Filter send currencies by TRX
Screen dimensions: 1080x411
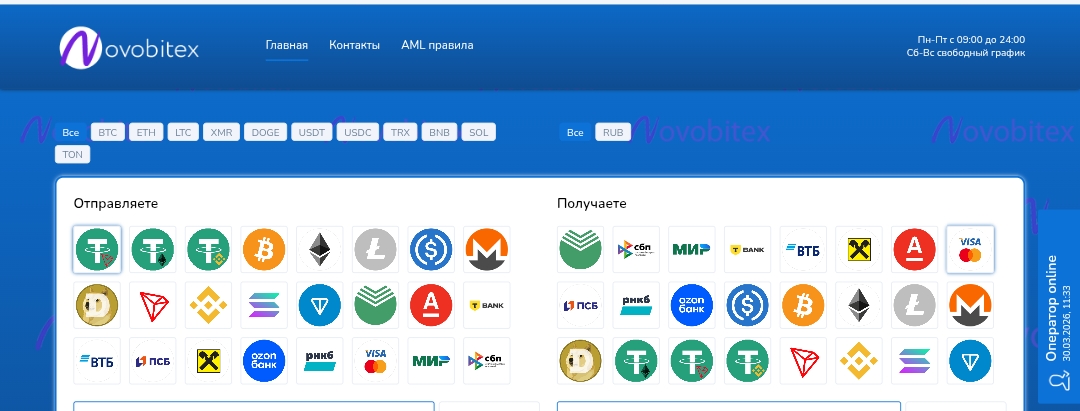point(400,132)
